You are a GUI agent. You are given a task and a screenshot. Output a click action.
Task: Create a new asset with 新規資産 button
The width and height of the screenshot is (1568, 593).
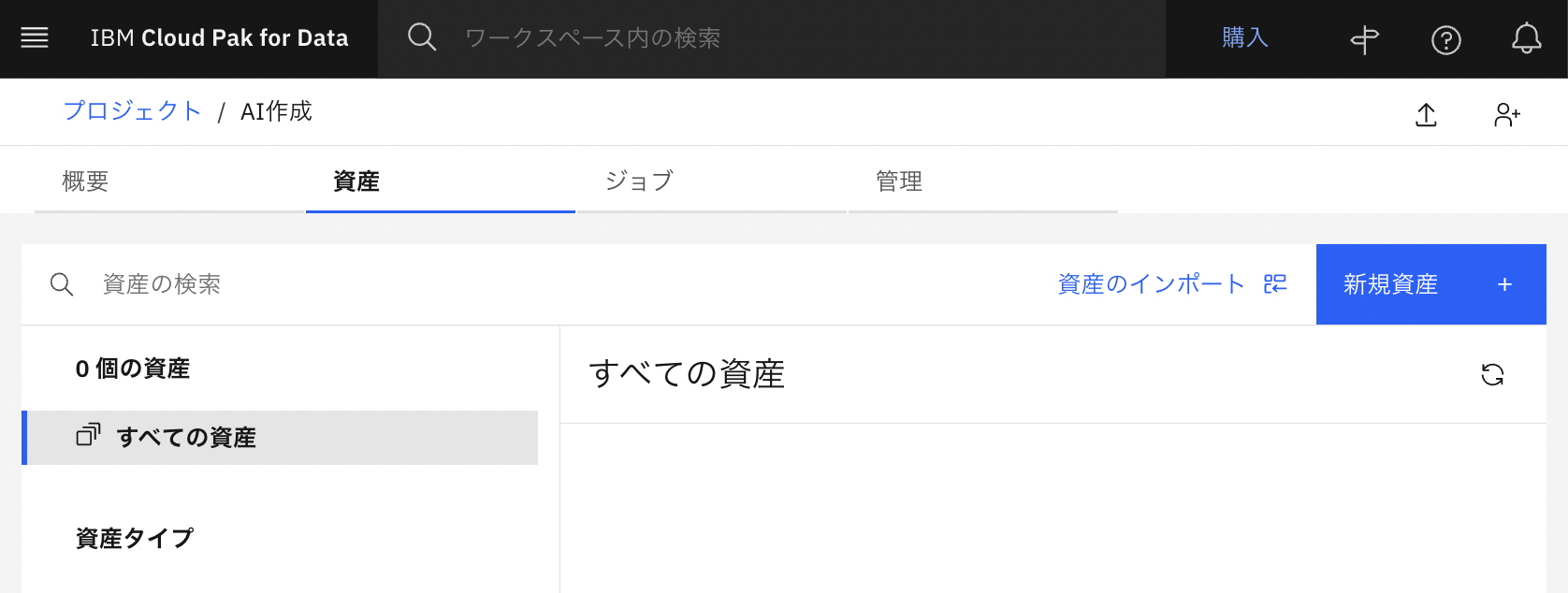click(x=1430, y=283)
